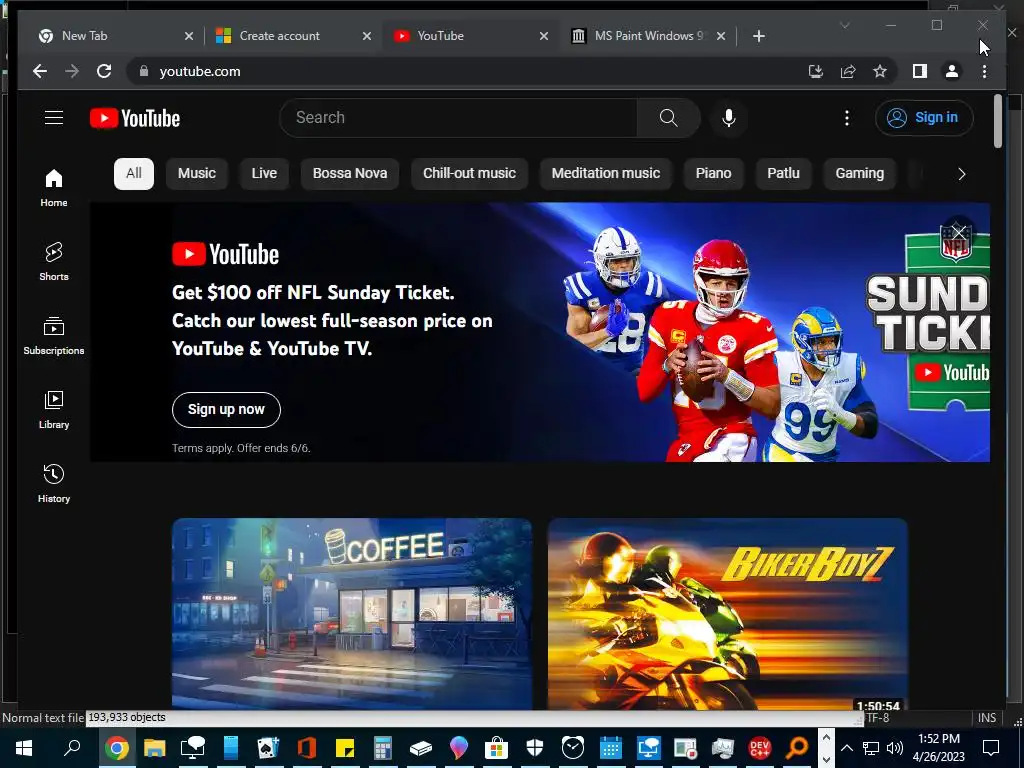
Task: Select the Live filter chip
Action: click(264, 174)
